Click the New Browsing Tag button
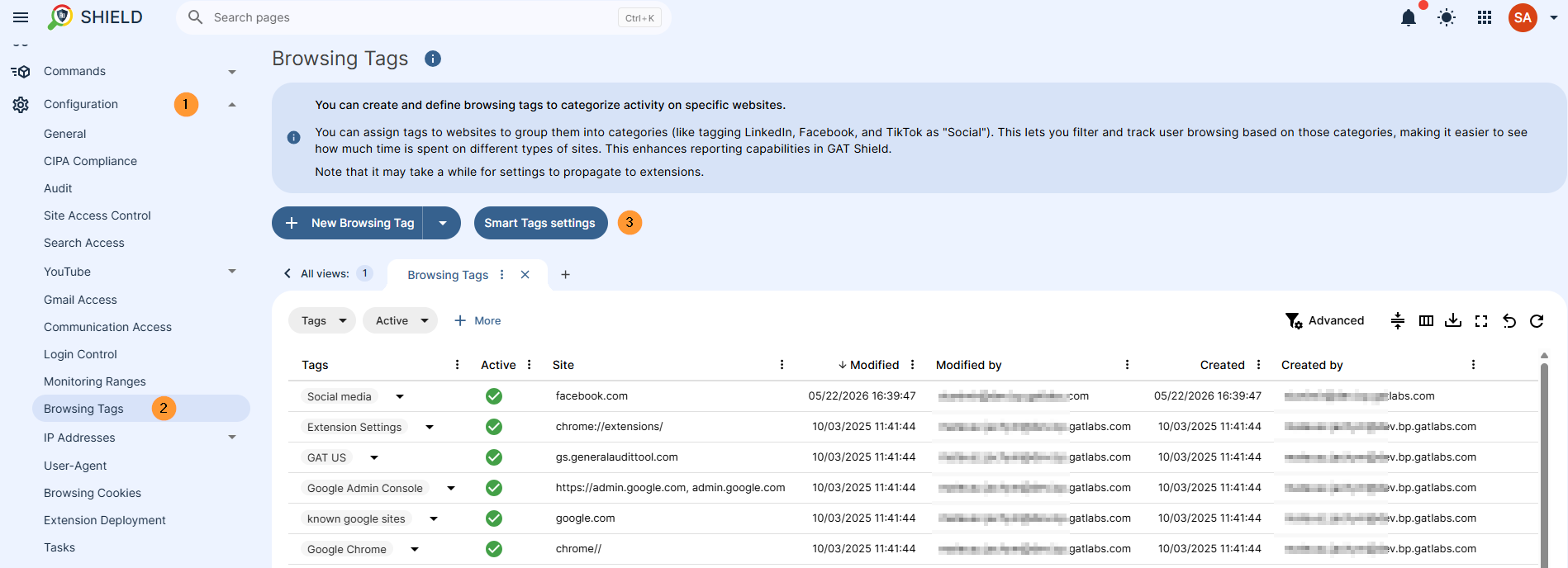Viewport: 1568px width, 568px height. pos(348,223)
